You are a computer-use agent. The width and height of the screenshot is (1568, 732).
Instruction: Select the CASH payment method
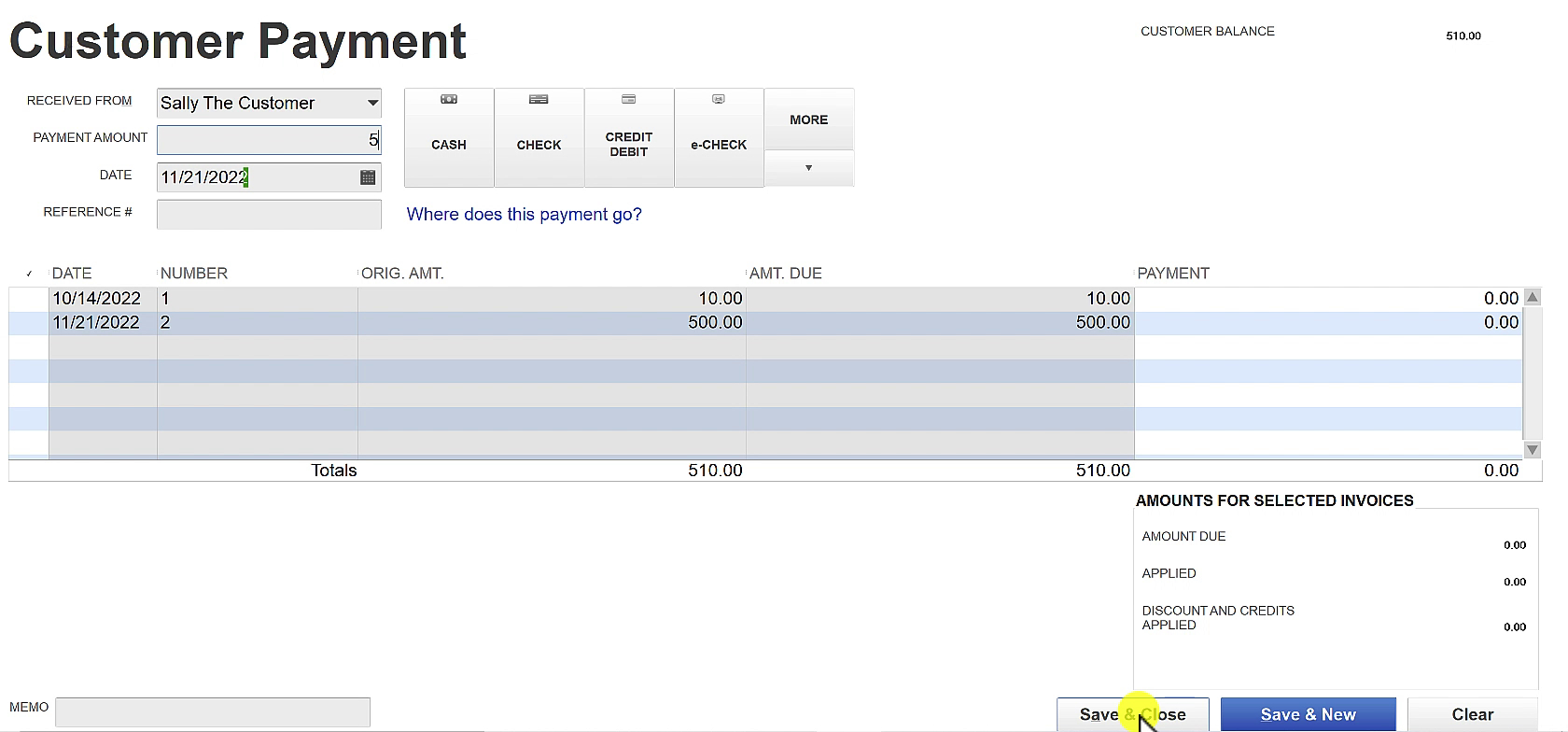tap(449, 137)
